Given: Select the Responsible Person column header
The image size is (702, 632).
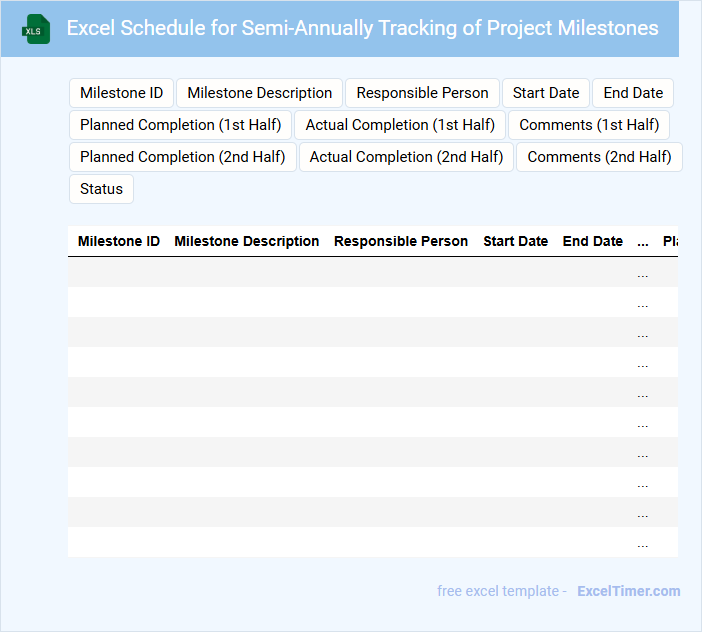Looking at the screenshot, I should pos(401,241).
